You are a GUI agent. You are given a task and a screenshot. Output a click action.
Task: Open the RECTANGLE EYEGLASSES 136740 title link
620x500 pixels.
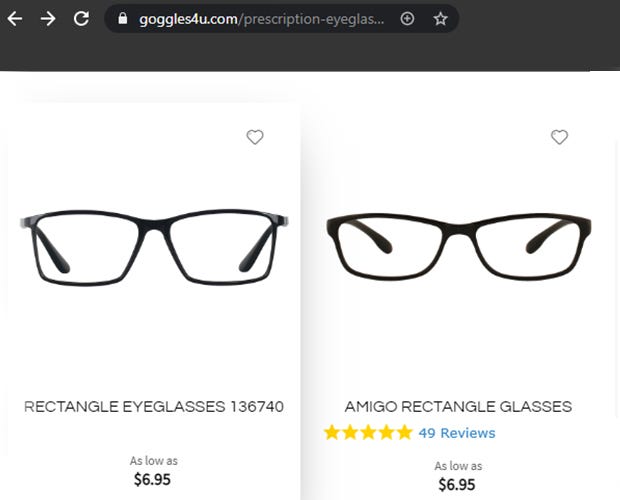(x=154, y=407)
